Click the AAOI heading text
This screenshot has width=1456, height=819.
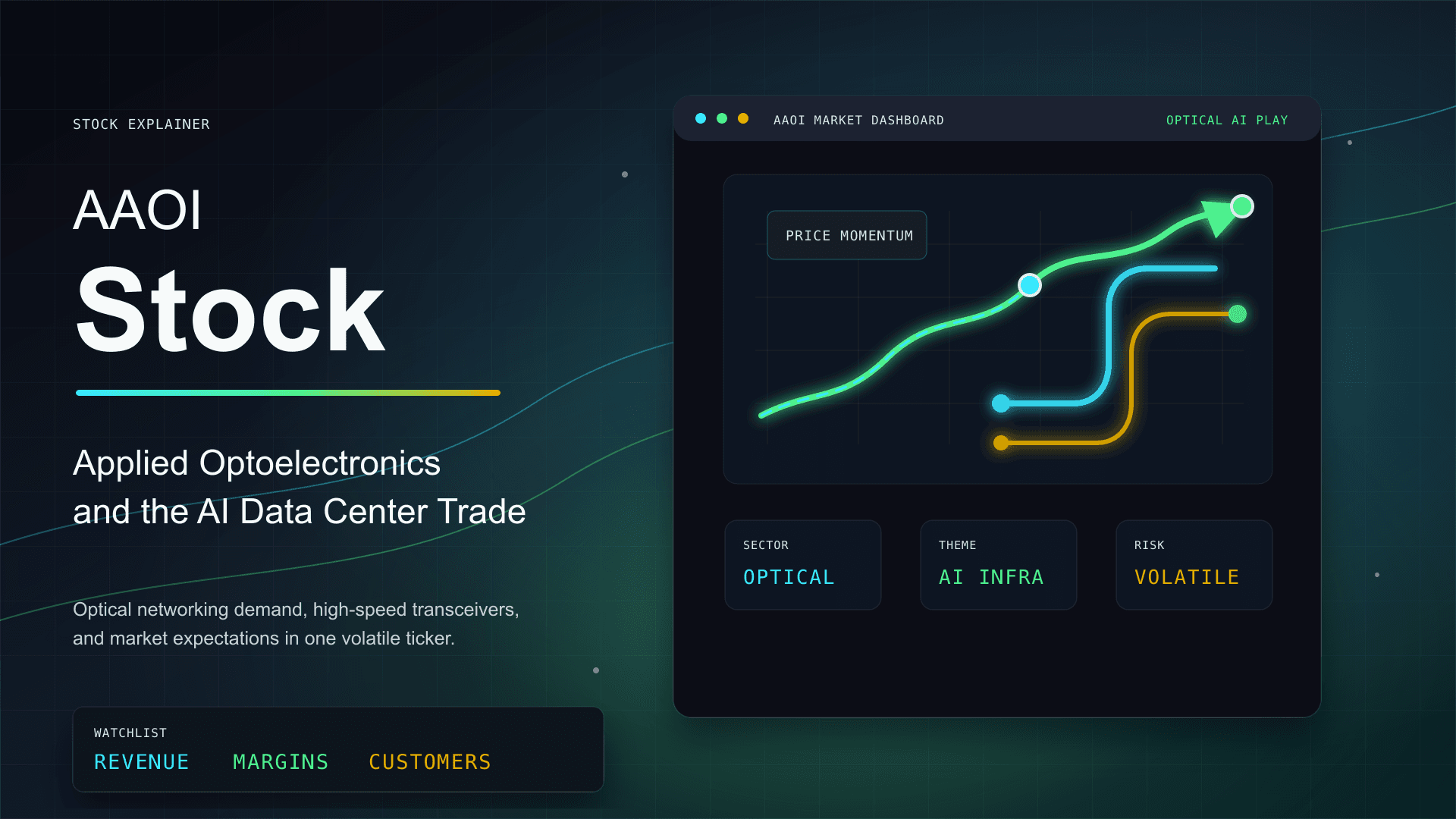point(137,210)
